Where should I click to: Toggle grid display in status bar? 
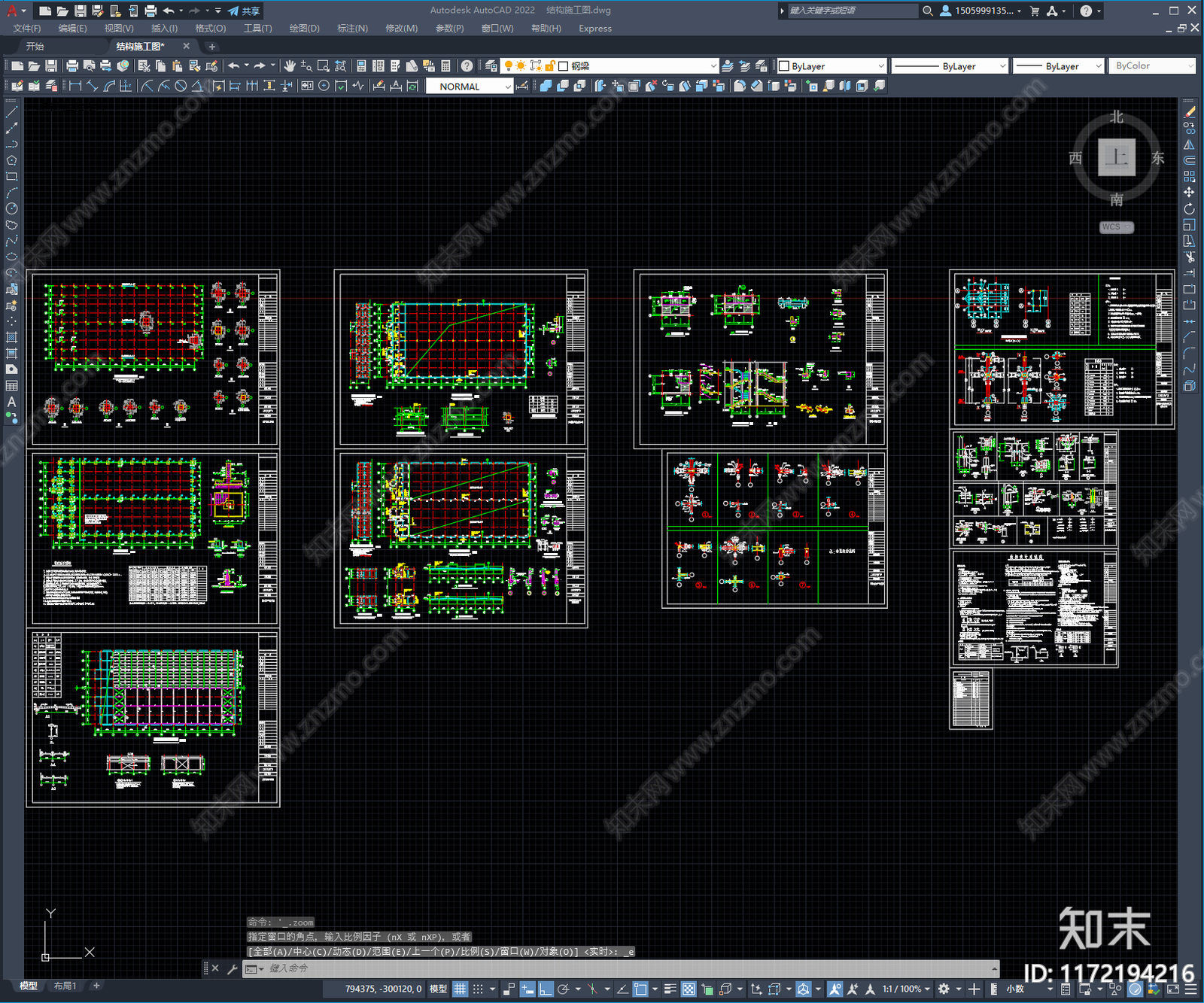(x=460, y=989)
